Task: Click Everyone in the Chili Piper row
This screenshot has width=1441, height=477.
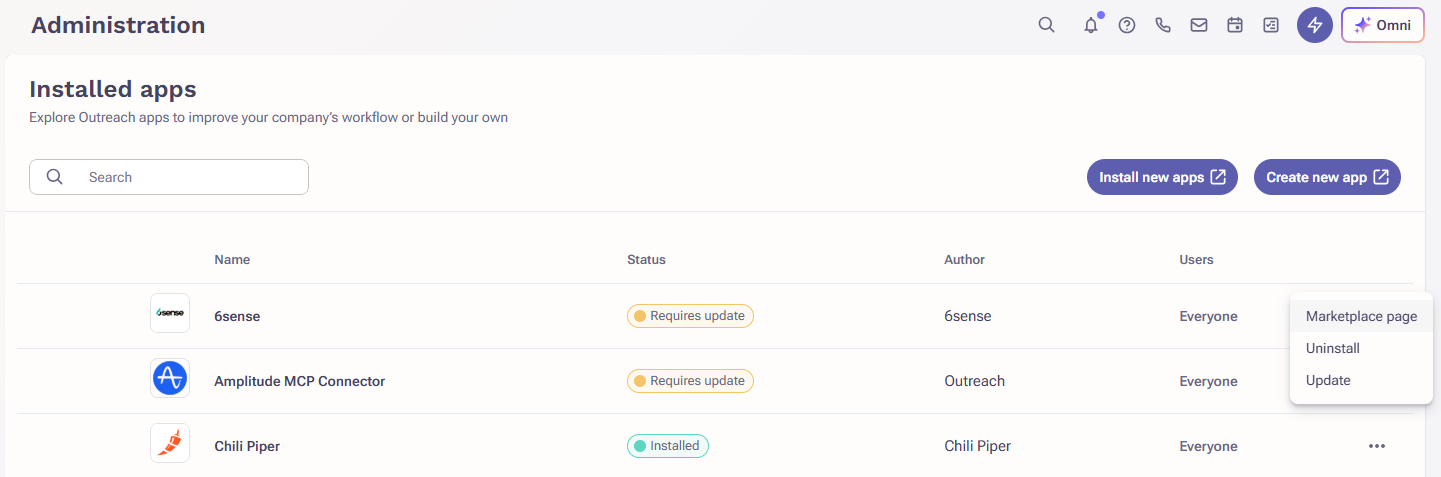Action: click(x=1208, y=446)
